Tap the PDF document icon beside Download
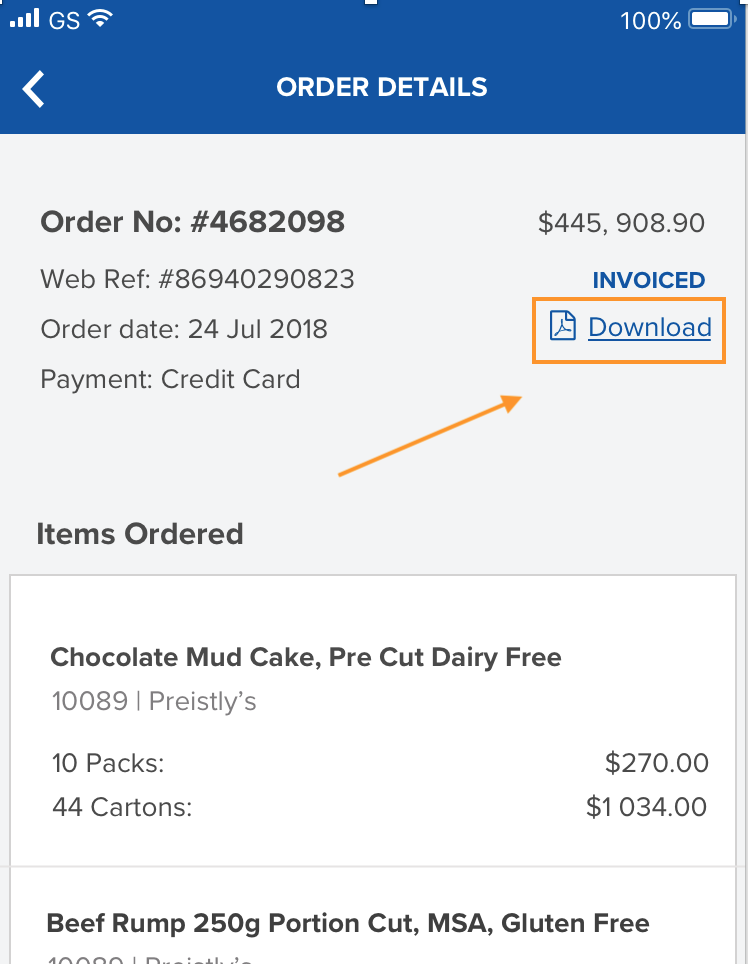 pos(563,327)
